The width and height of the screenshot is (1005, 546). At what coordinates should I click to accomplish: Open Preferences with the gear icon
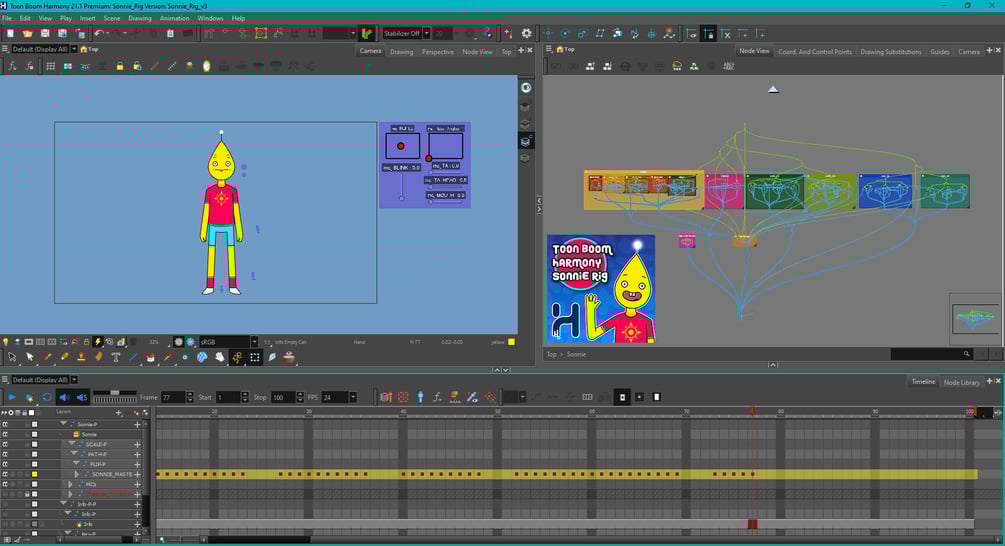[526, 33]
